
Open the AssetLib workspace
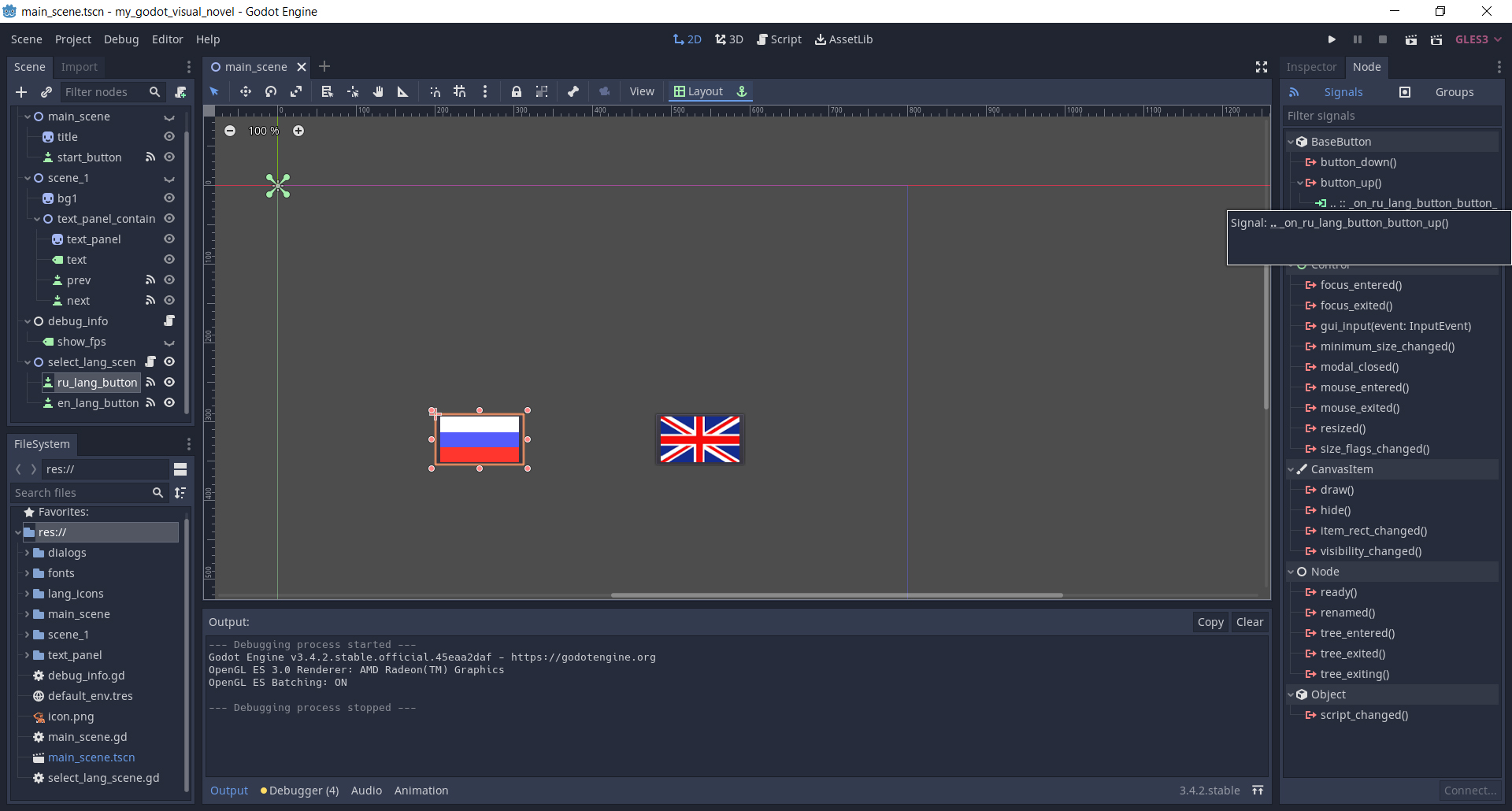point(843,39)
